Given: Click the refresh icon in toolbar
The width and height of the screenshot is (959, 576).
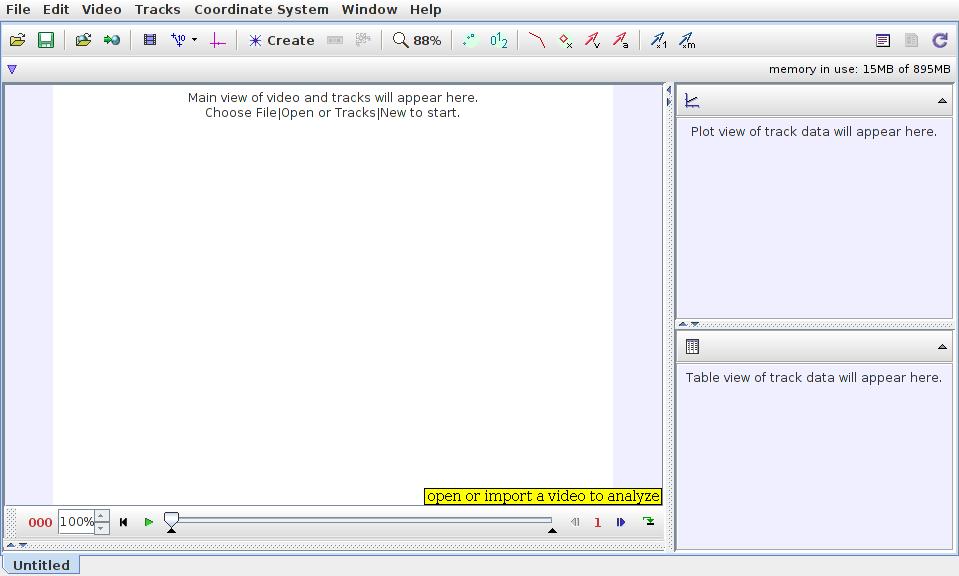Looking at the screenshot, I should (x=939, y=41).
